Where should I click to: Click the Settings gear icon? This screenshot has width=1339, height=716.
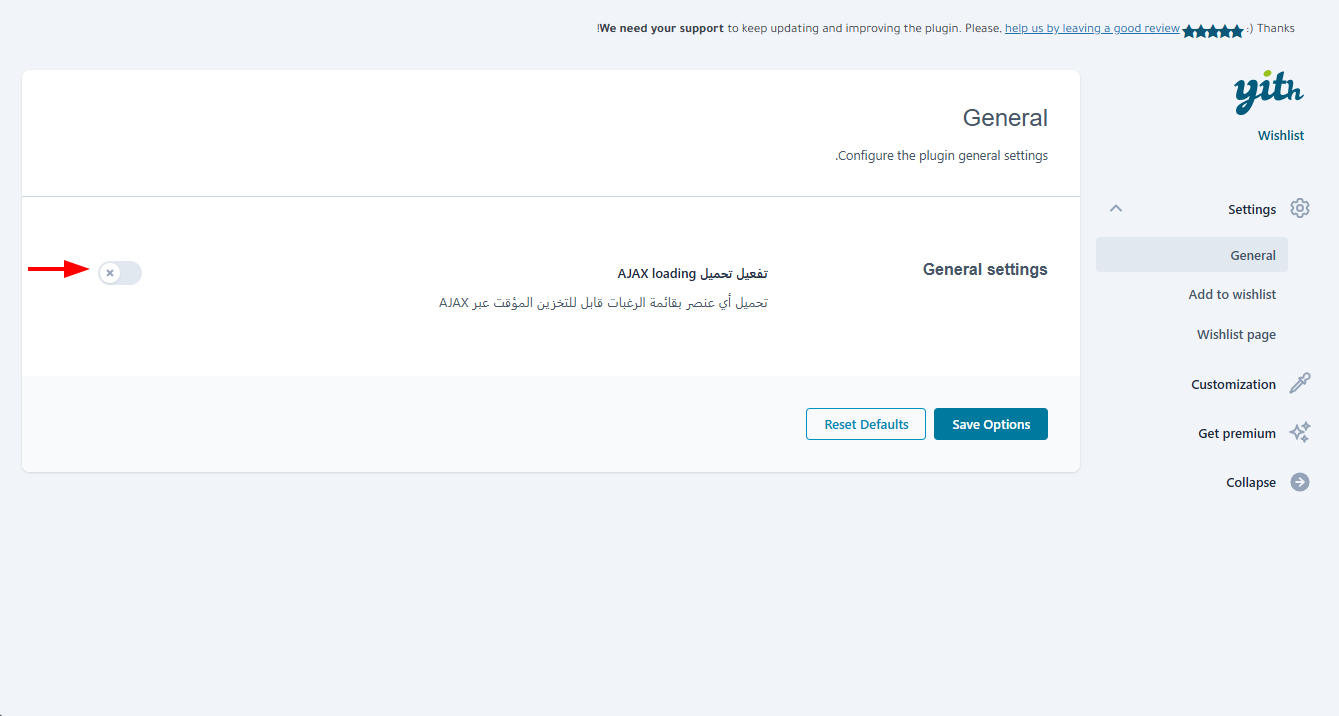pyautogui.click(x=1299, y=209)
